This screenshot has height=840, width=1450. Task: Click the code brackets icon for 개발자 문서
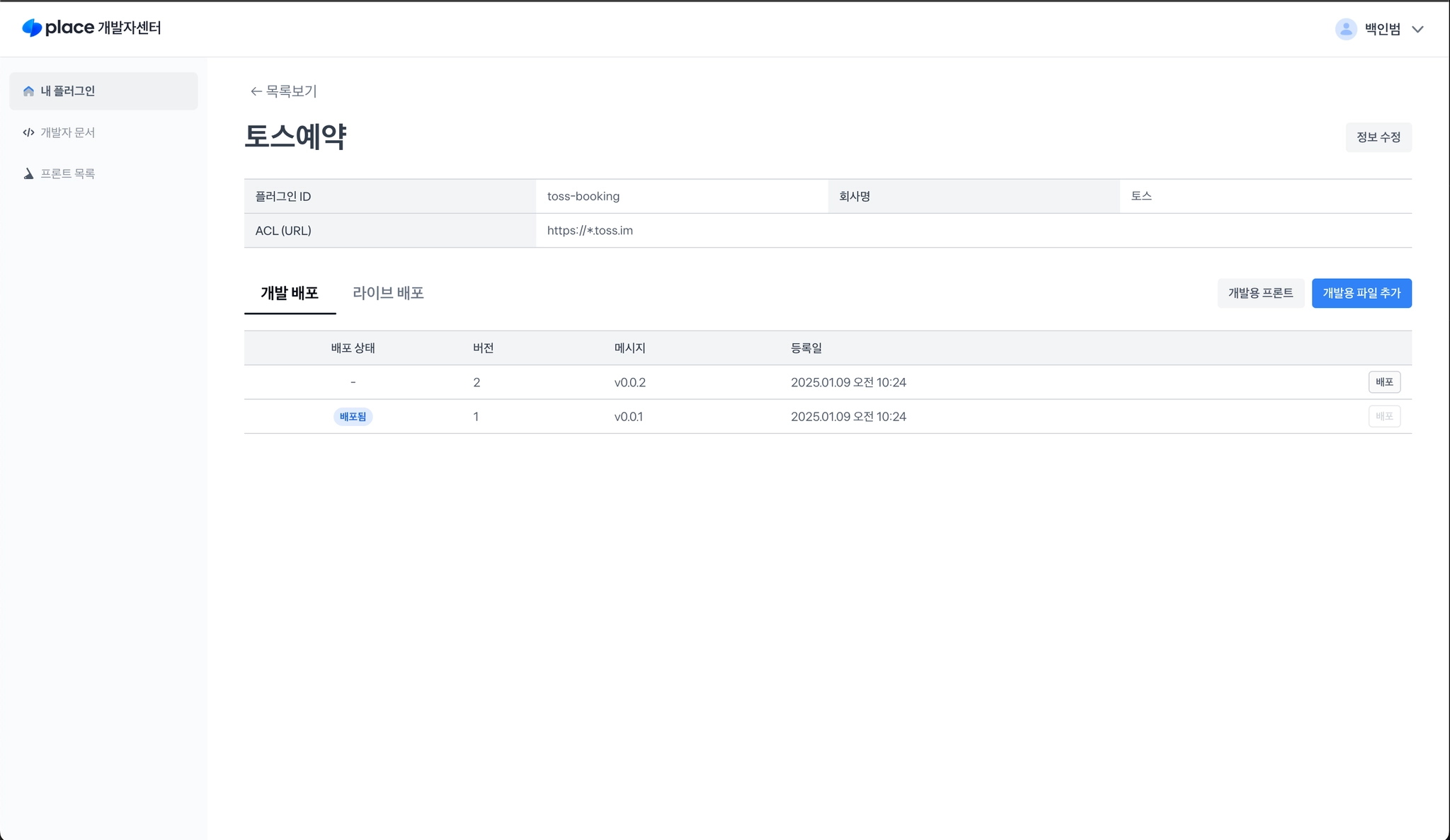(x=28, y=132)
